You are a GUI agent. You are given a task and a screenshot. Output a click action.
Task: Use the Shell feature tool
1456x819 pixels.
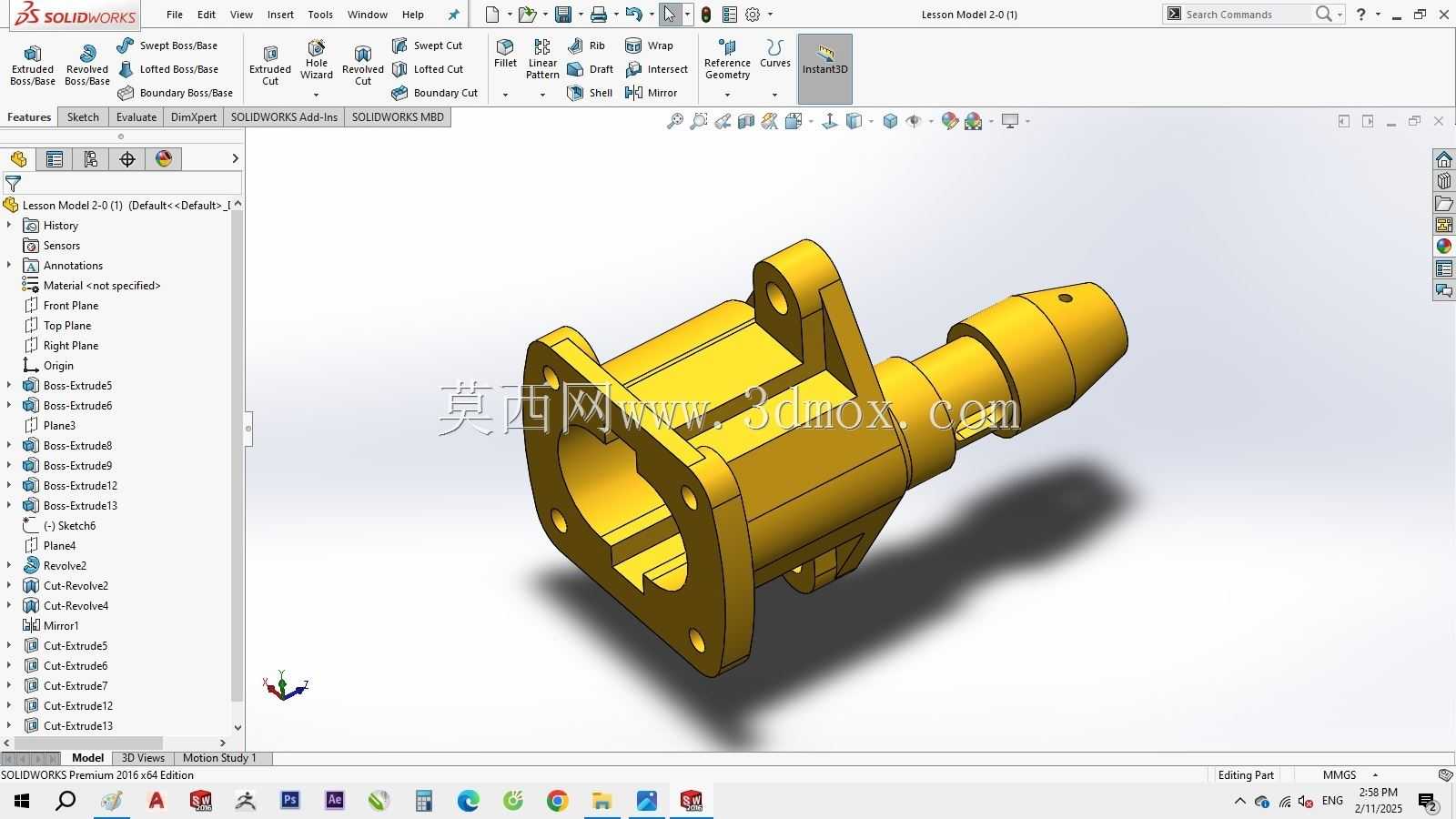[x=590, y=93]
